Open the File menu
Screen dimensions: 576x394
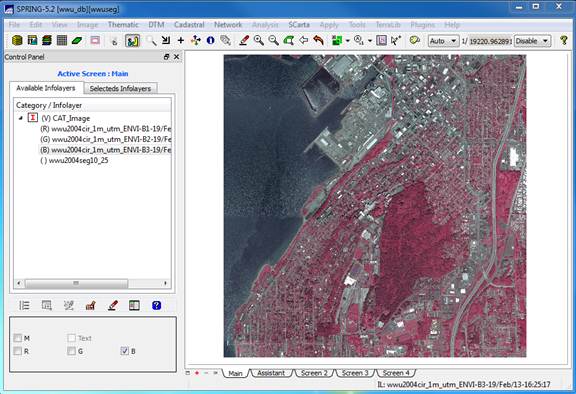point(14,25)
